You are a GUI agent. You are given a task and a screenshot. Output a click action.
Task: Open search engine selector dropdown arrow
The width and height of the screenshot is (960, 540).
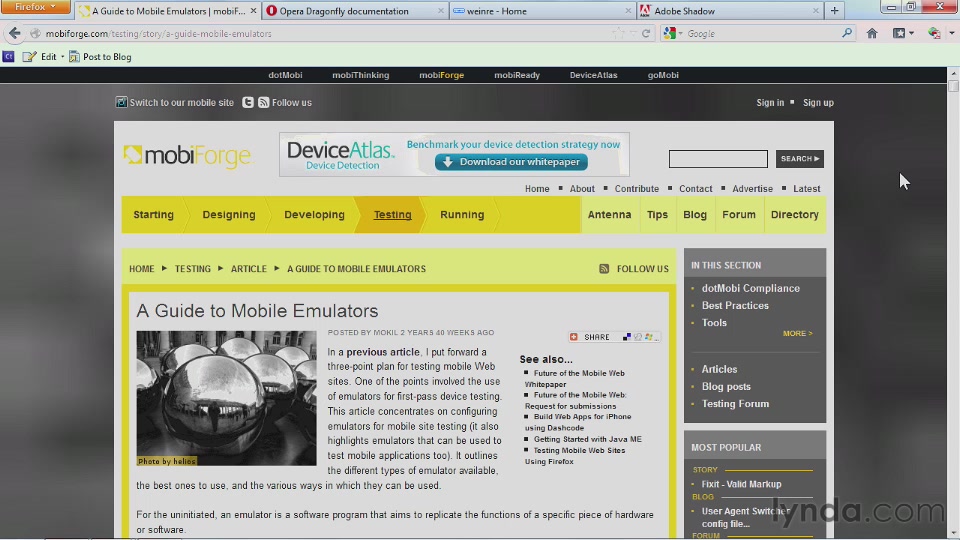[x=680, y=34]
